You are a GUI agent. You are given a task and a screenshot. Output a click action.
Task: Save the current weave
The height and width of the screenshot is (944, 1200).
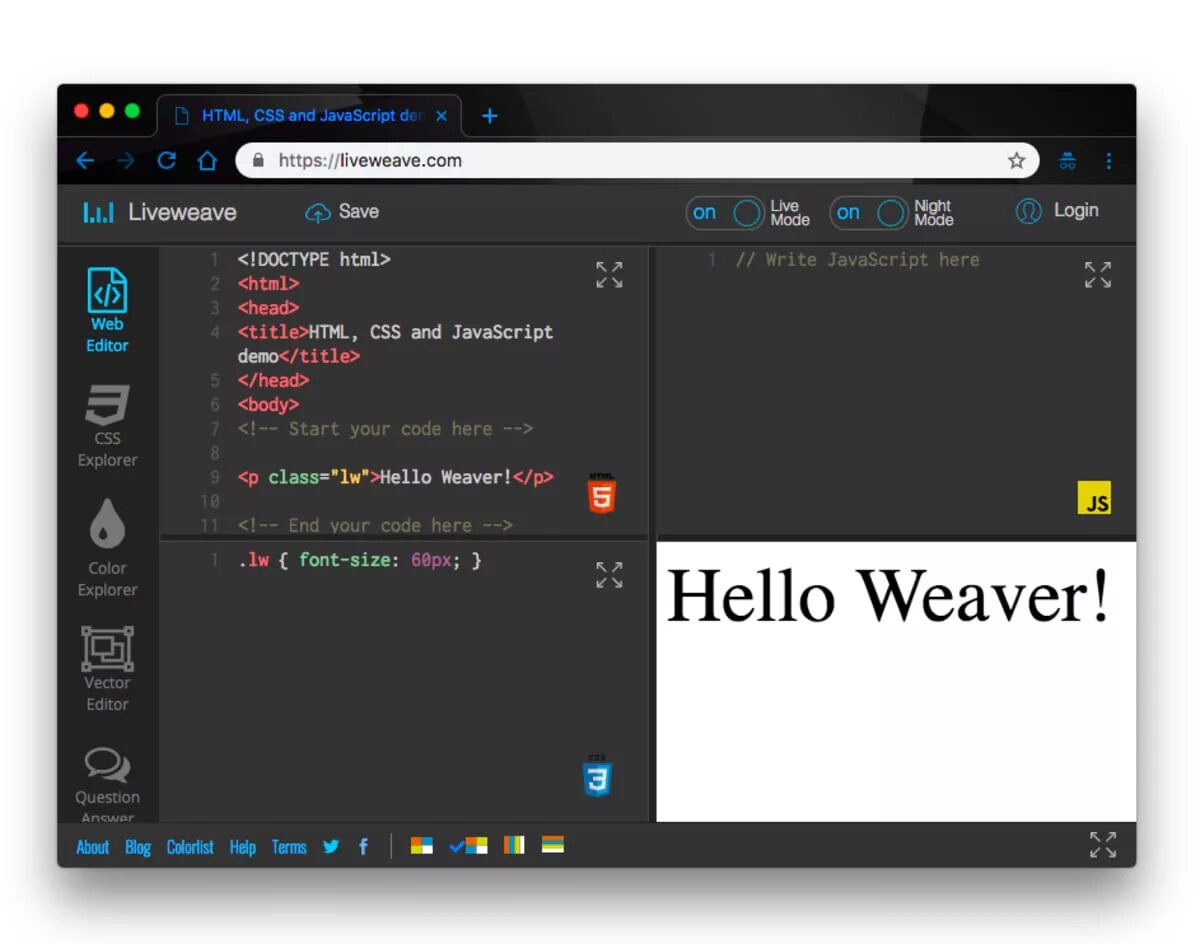[341, 211]
